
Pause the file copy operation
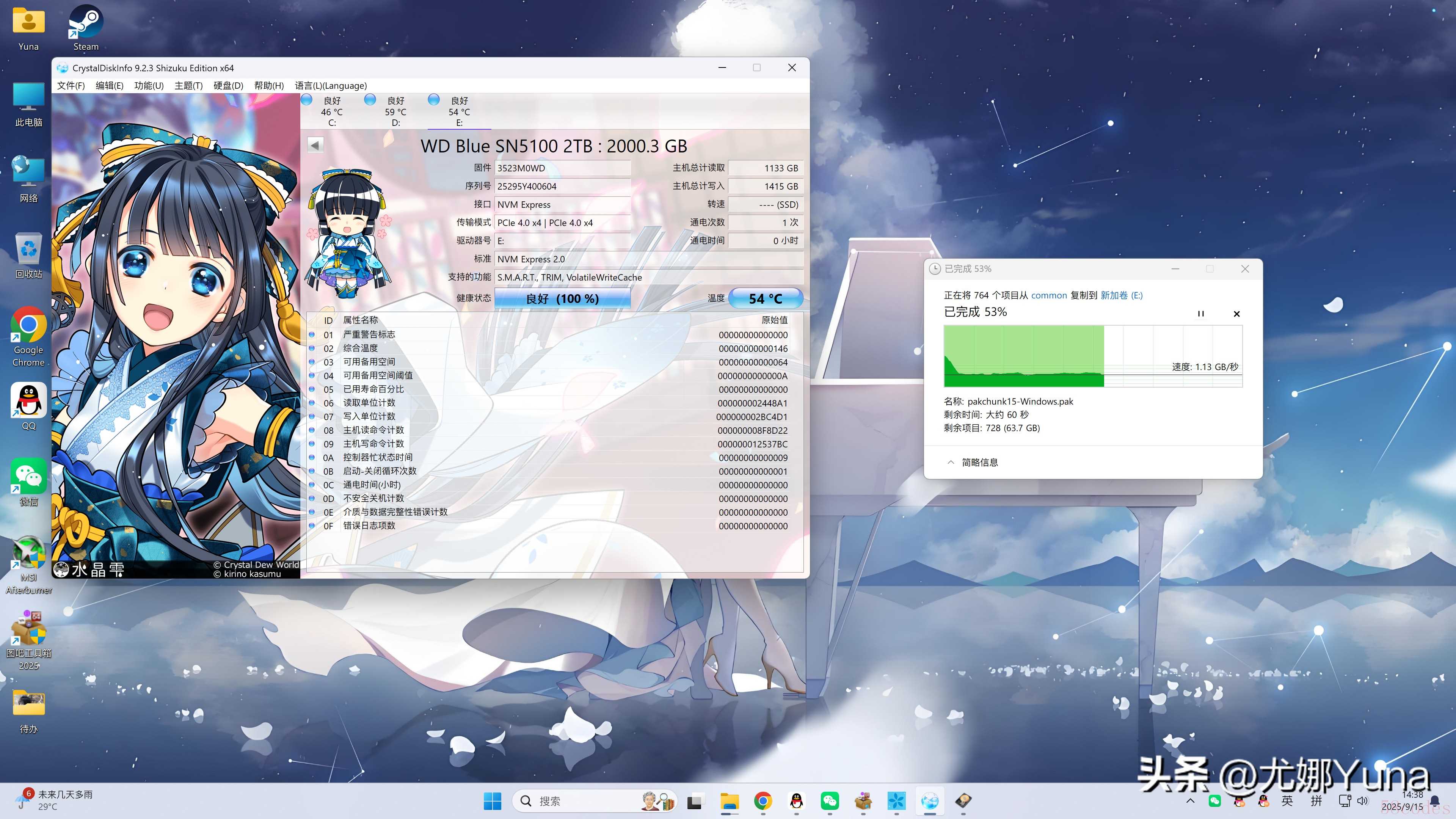1200,314
